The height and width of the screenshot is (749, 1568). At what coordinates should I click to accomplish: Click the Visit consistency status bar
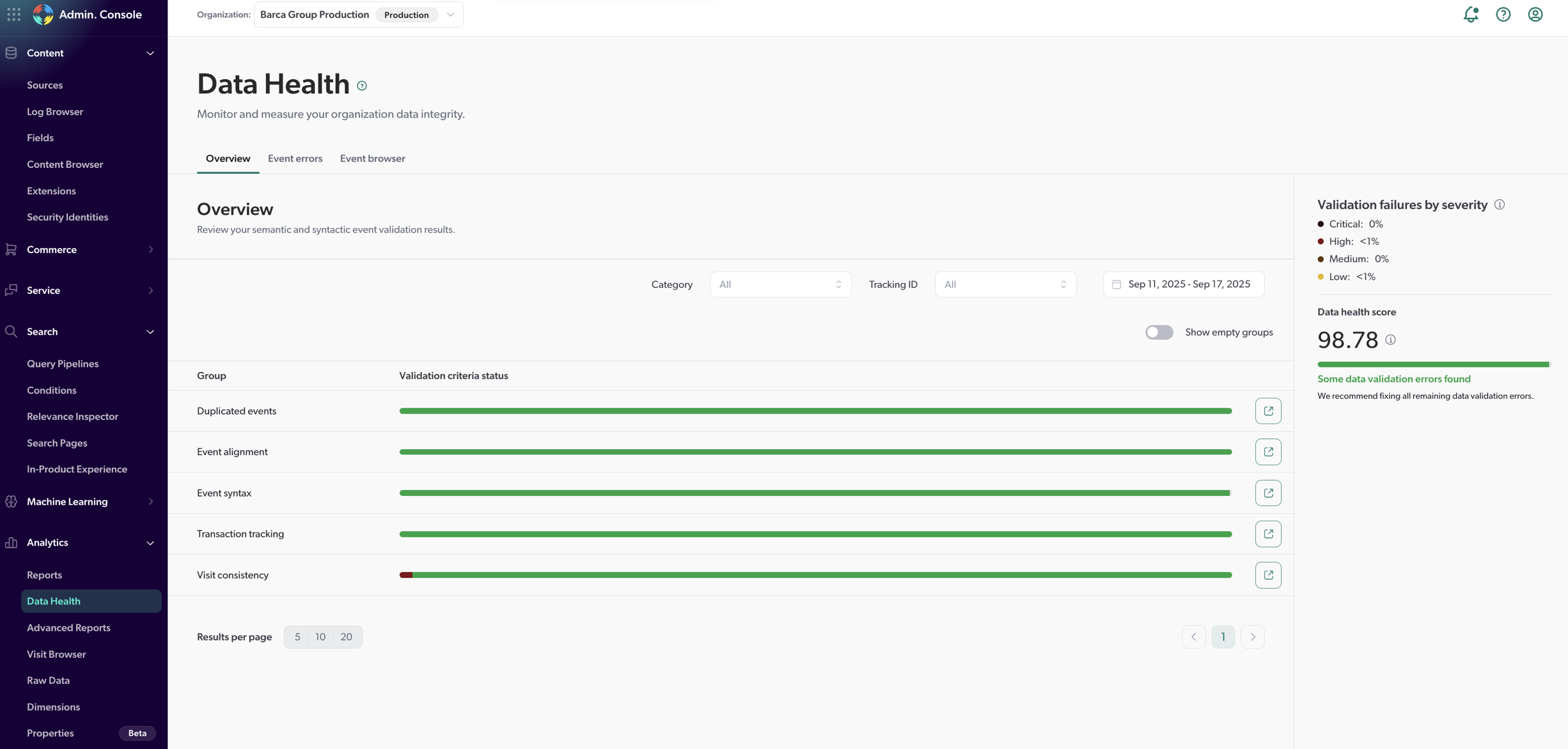pos(815,575)
